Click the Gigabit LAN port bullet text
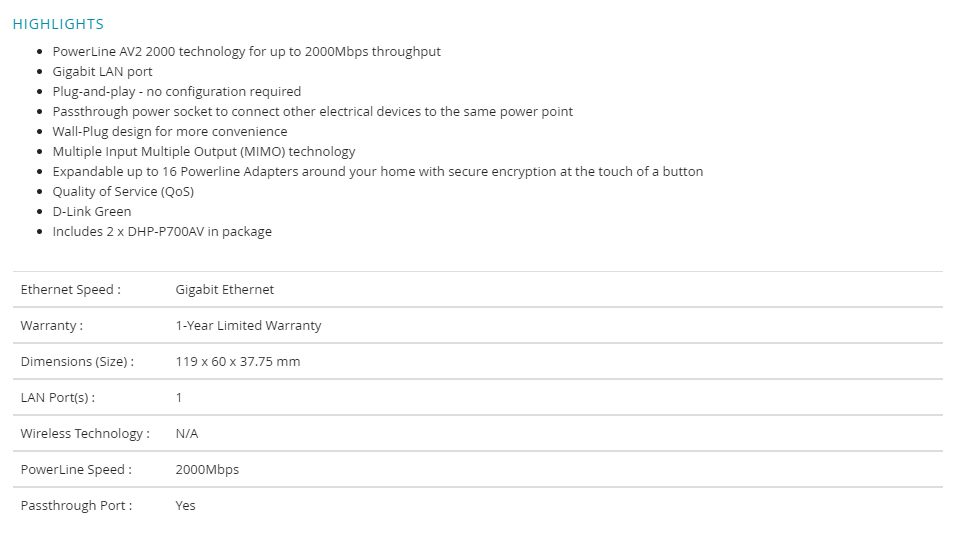 click(x=102, y=72)
